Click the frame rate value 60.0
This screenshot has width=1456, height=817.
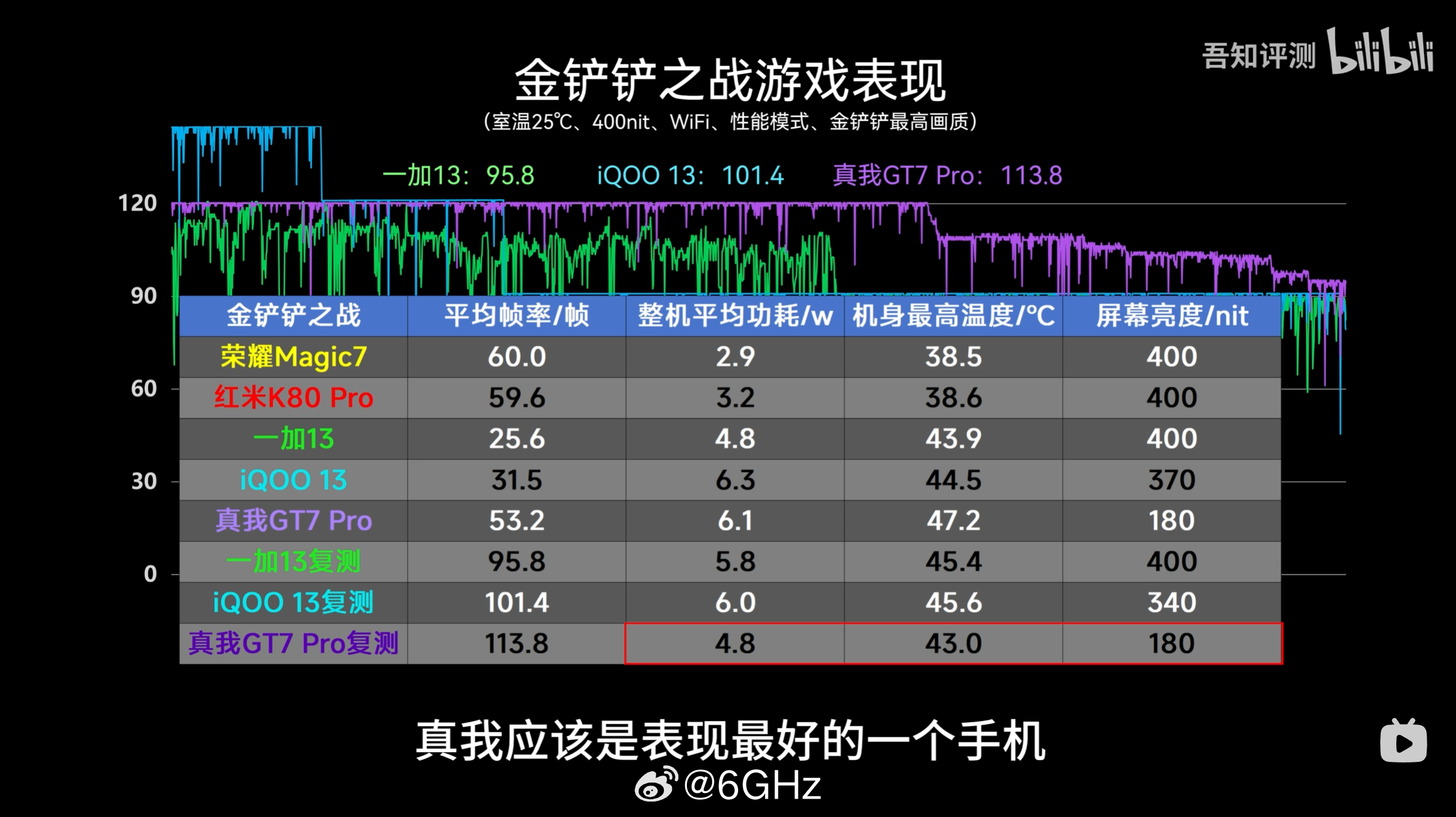(x=517, y=357)
